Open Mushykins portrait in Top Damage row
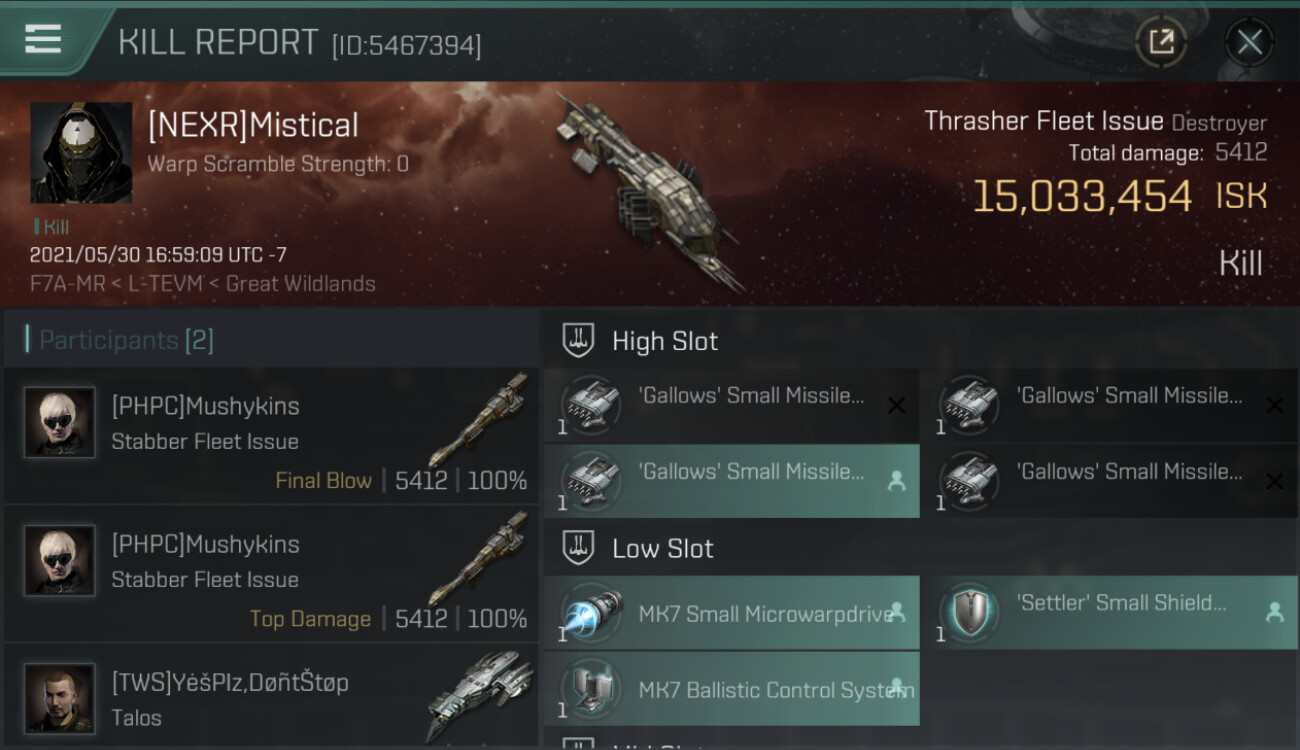This screenshot has height=750, width=1300. (x=60, y=560)
